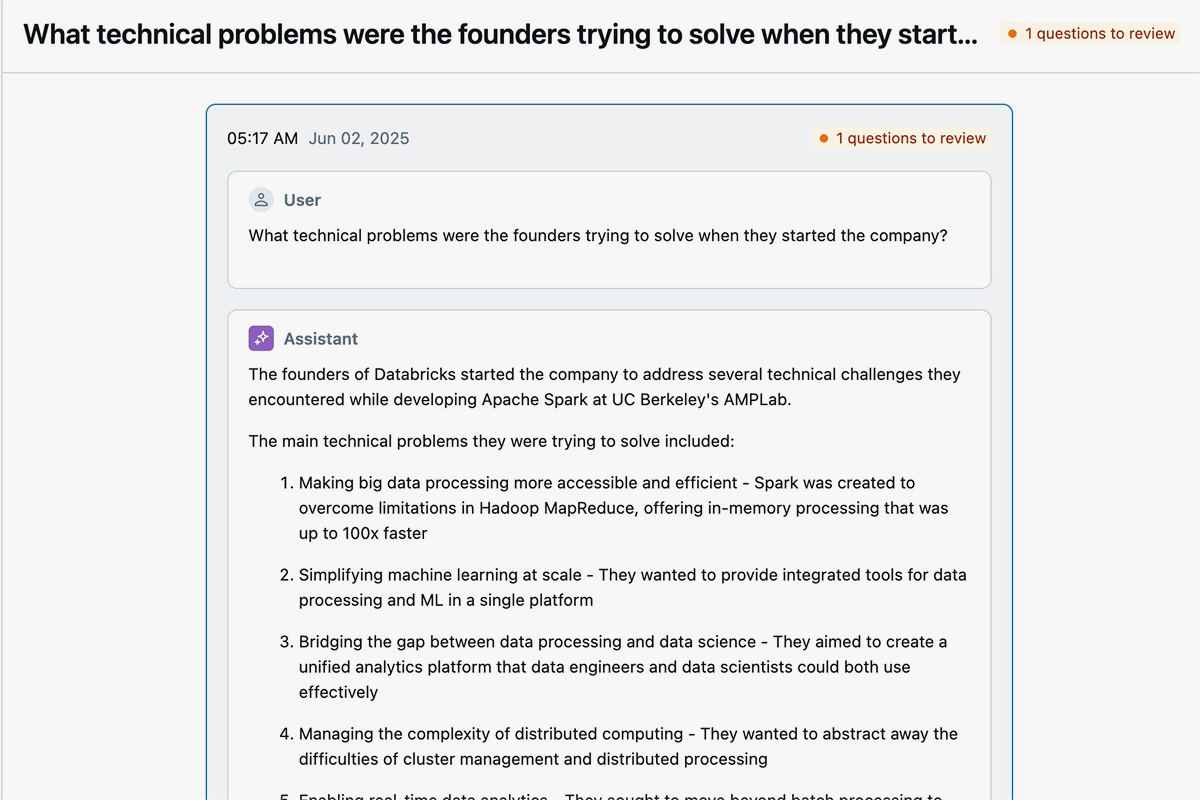Viewport: 1200px width, 800px height.
Task: Click the orange dot inside the conversation card badge
Action: (x=823, y=138)
